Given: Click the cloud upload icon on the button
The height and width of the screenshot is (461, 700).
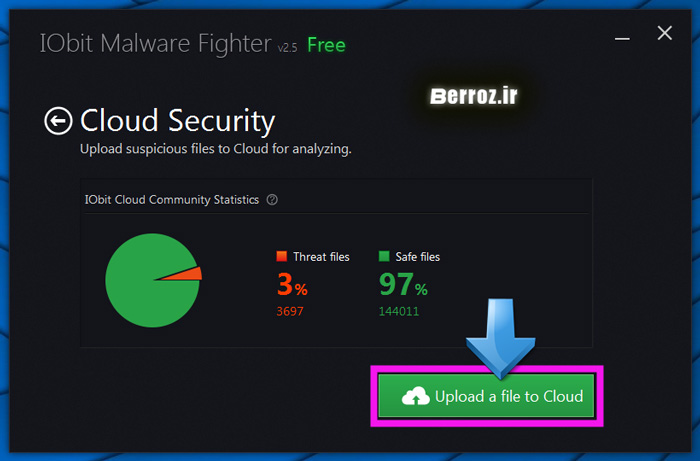Looking at the screenshot, I should tap(415, 397).
